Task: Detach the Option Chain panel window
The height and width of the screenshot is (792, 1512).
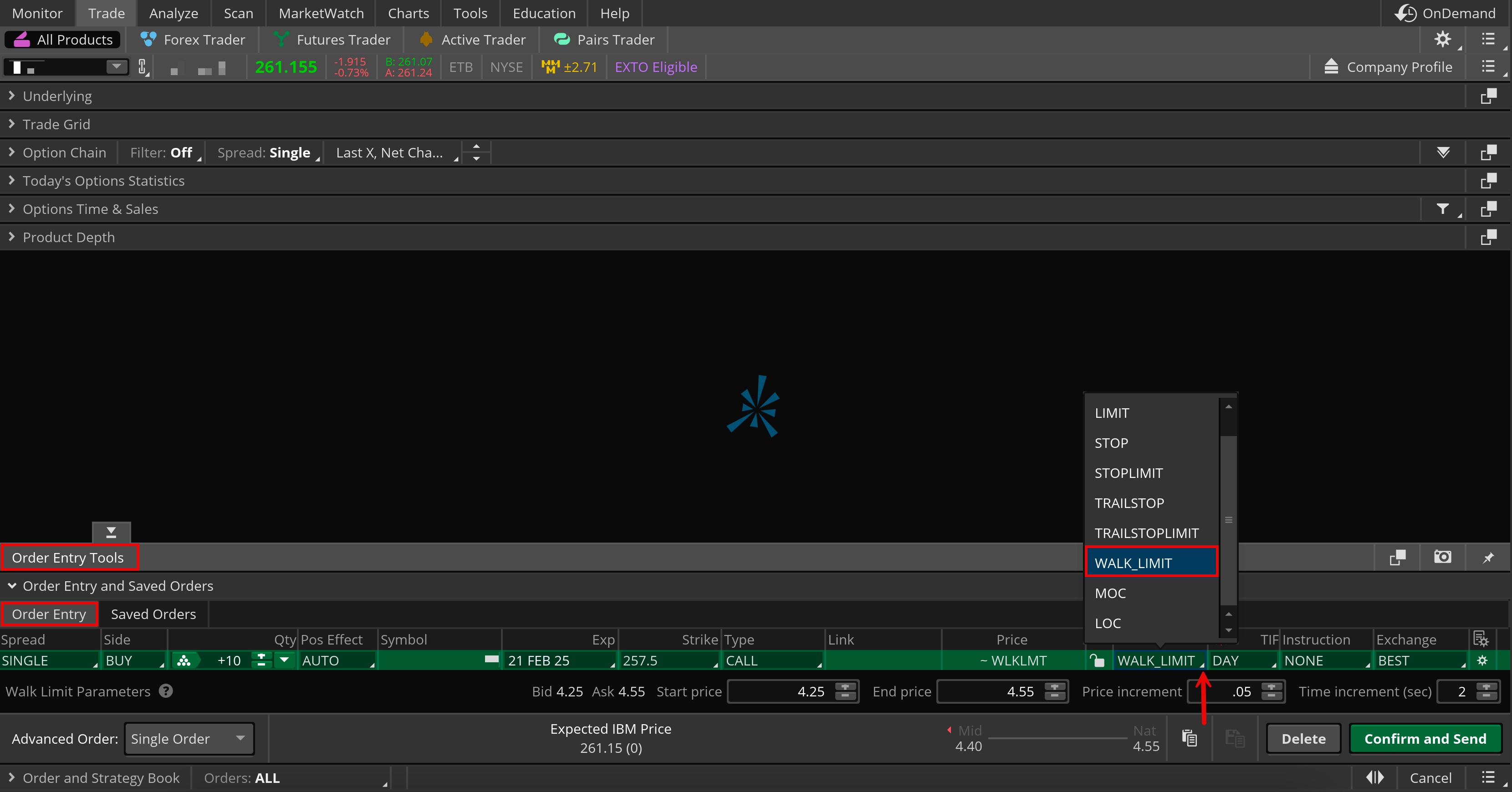Action: point(1488,152)
